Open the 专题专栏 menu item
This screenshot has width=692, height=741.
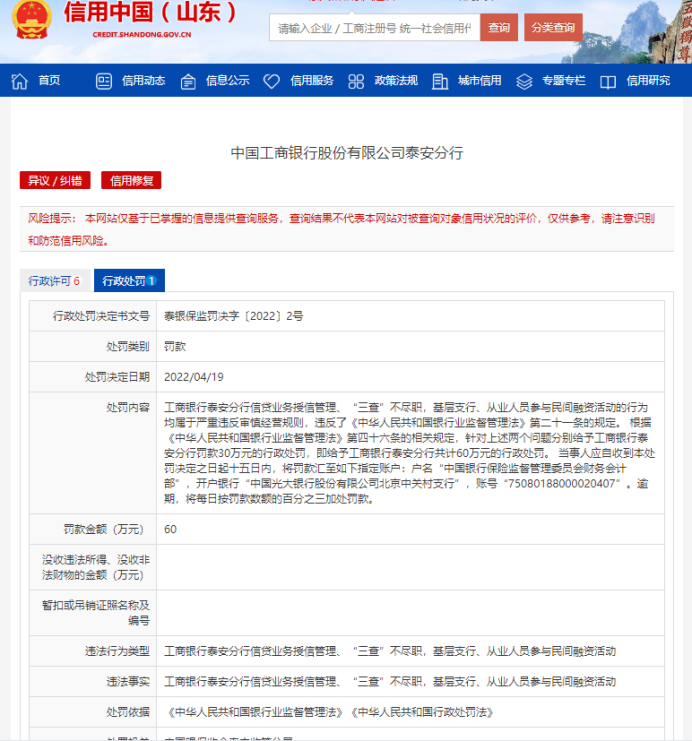(564, 80)
